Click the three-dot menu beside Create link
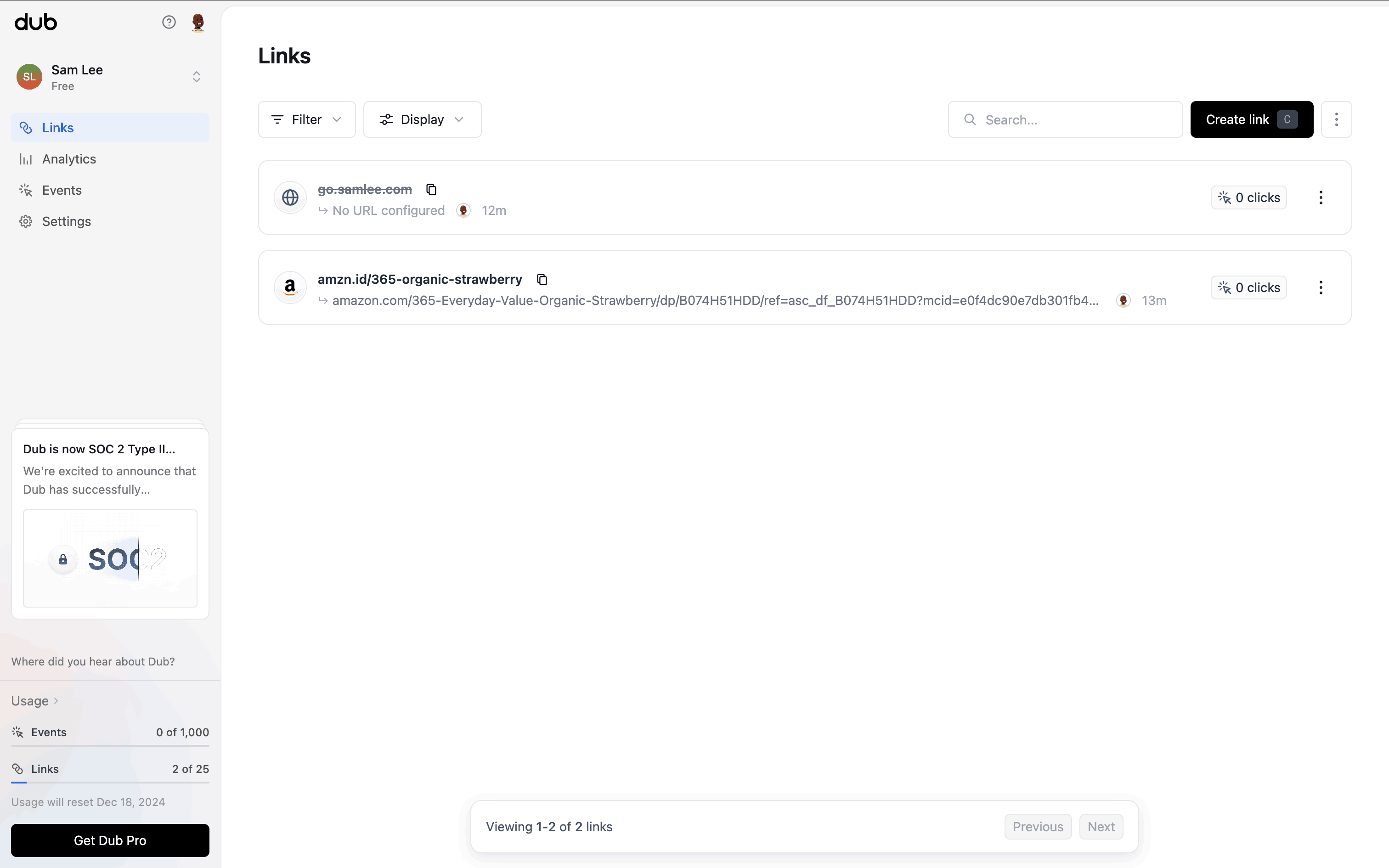 tap(1336, 119)
